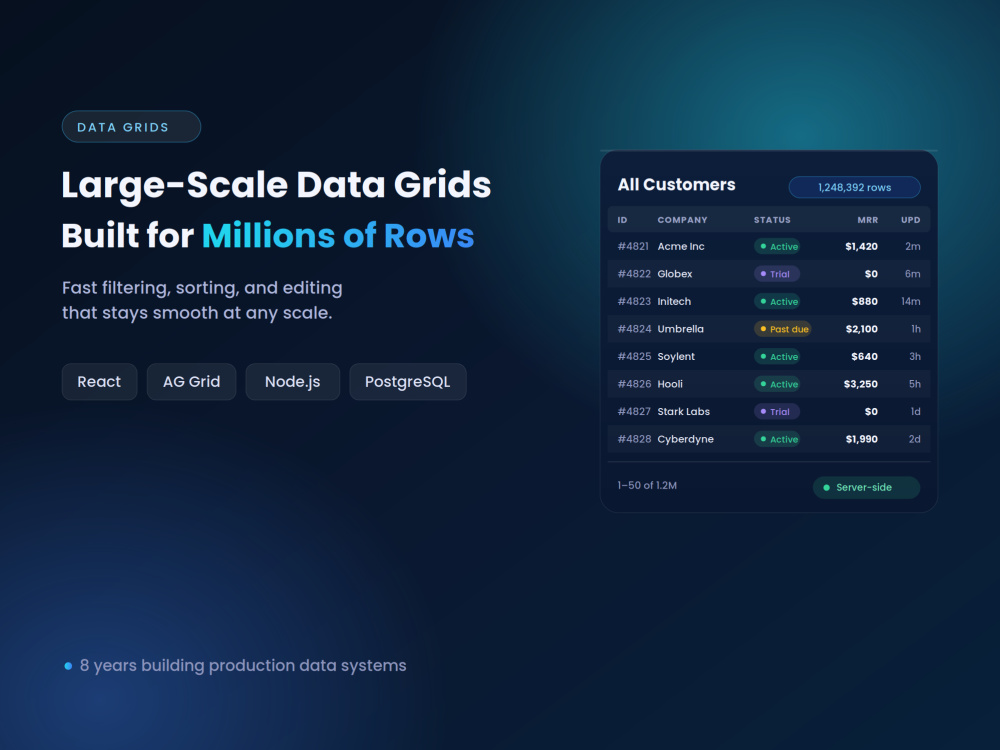Viewport: 1000px width, 750px height.
Task: Click Globex's Trial status badge
Action: 777,274
